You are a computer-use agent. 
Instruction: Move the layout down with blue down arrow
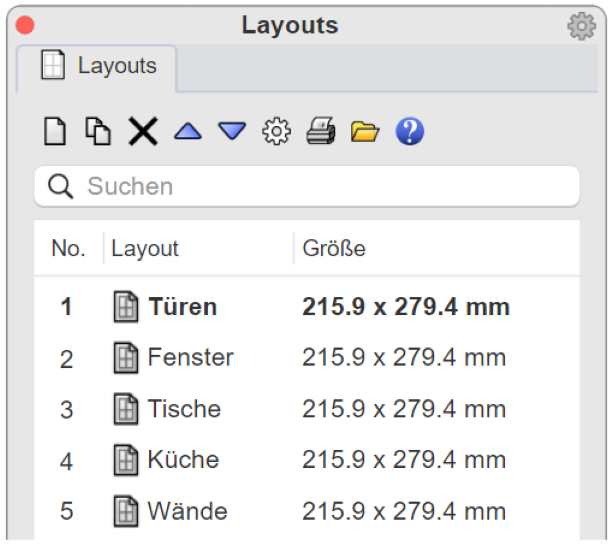(232, 131)
